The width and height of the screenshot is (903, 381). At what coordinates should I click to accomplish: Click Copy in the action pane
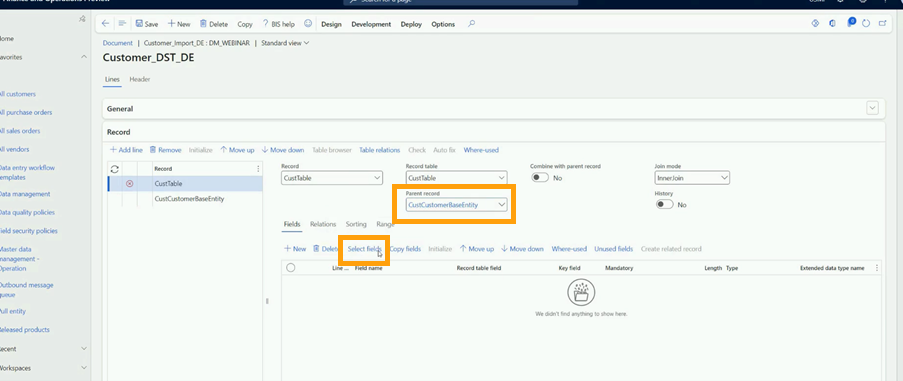tap(245, 24)
